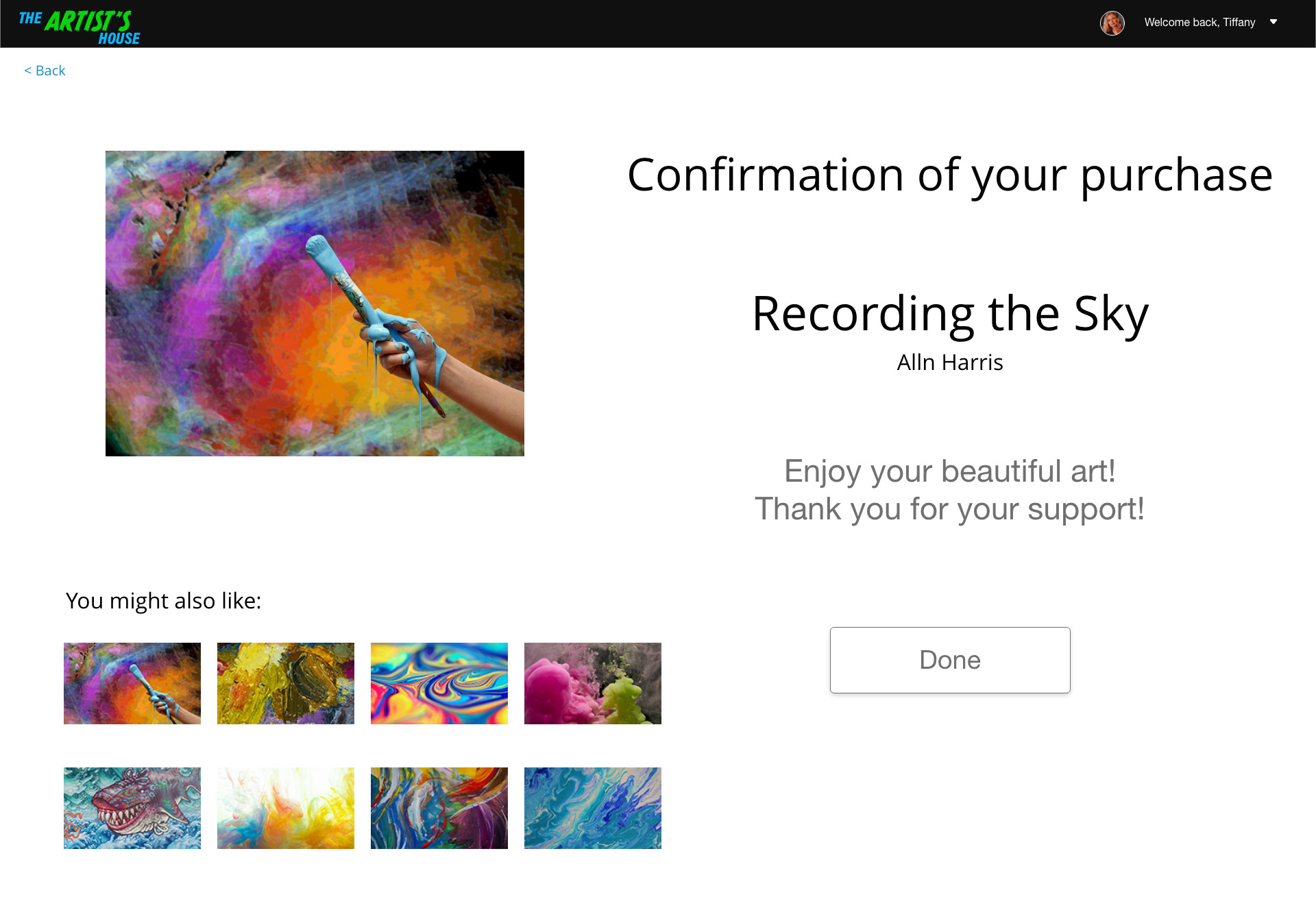Viewport: 1316px width, 912px height.
Task: Click the Enjoy your beautiful art message
Action: pyautogui.click(x=950, y=471)
